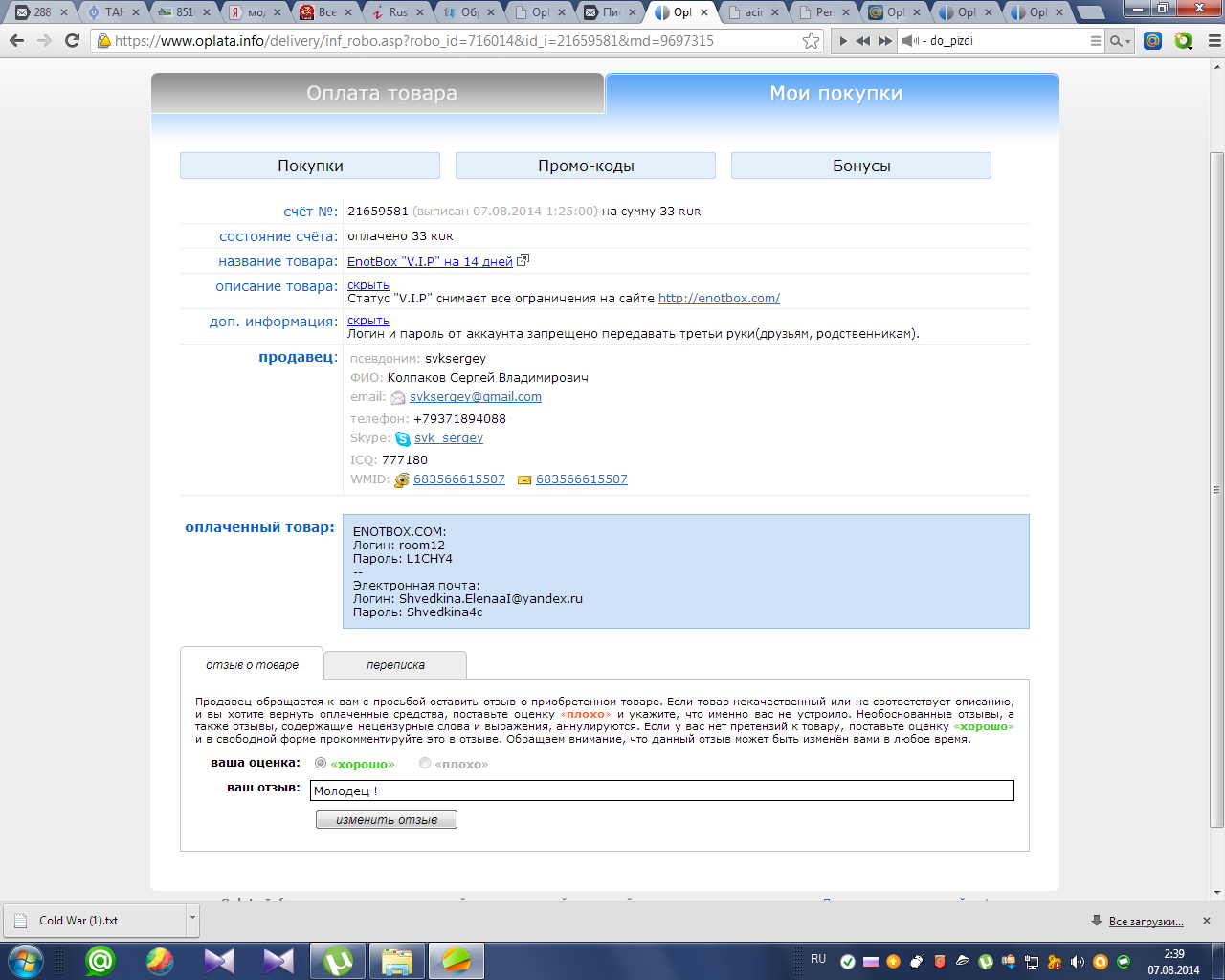Viewport: 1225px width, 980px height.
Task: Open dropdown arrow of Cold War (1).txt download
Action: 192,920
